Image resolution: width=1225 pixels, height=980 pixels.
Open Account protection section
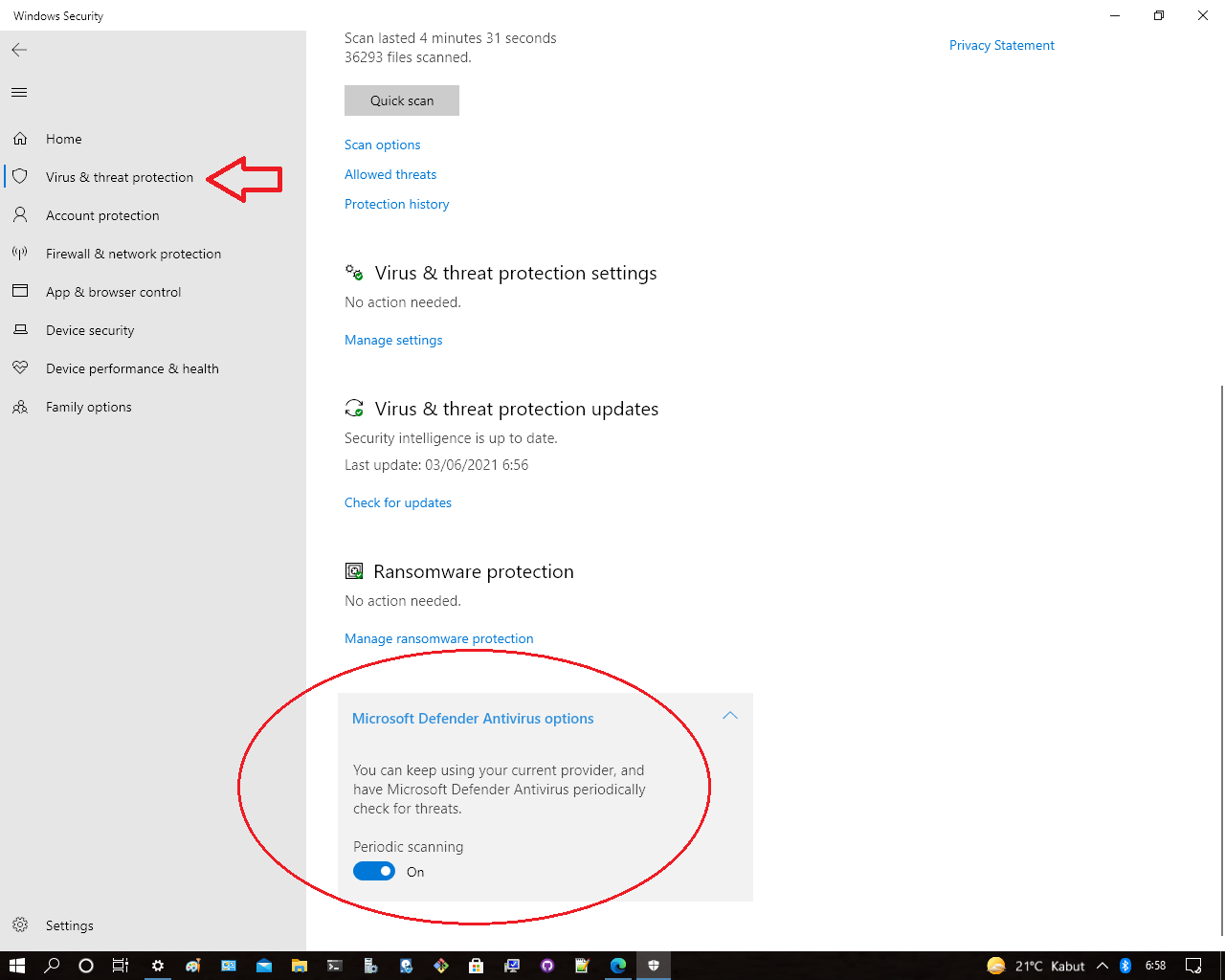tap(153, 215)
